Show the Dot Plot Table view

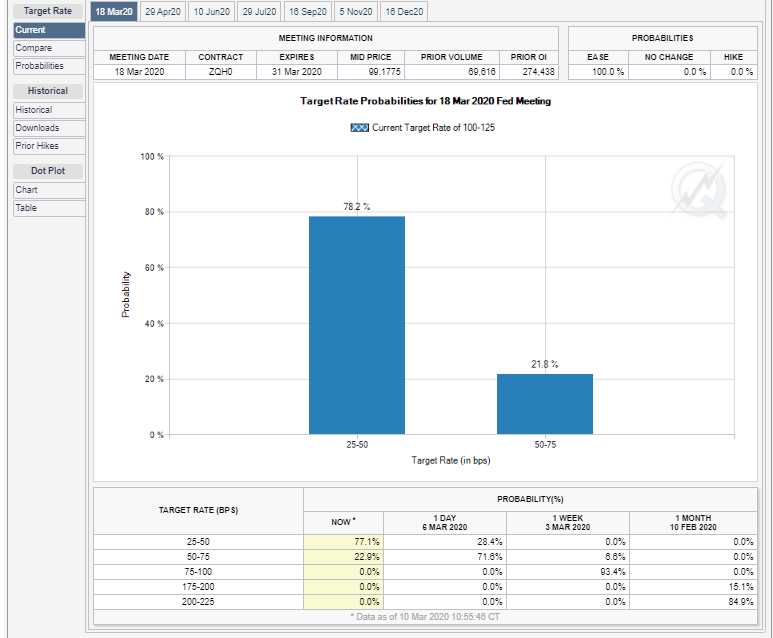[x=48, y=208]
